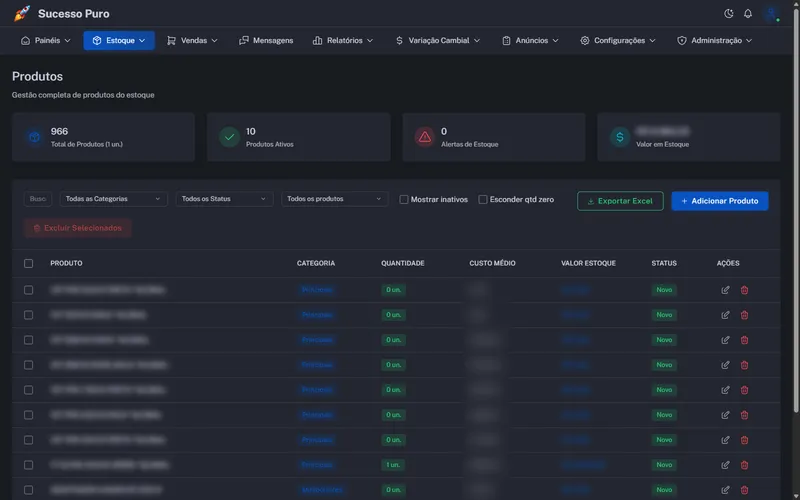Viewport: 800px width, 500px height.
Task: Click the CUSTO MÉDIO column header
Action: tap(492, 263)
